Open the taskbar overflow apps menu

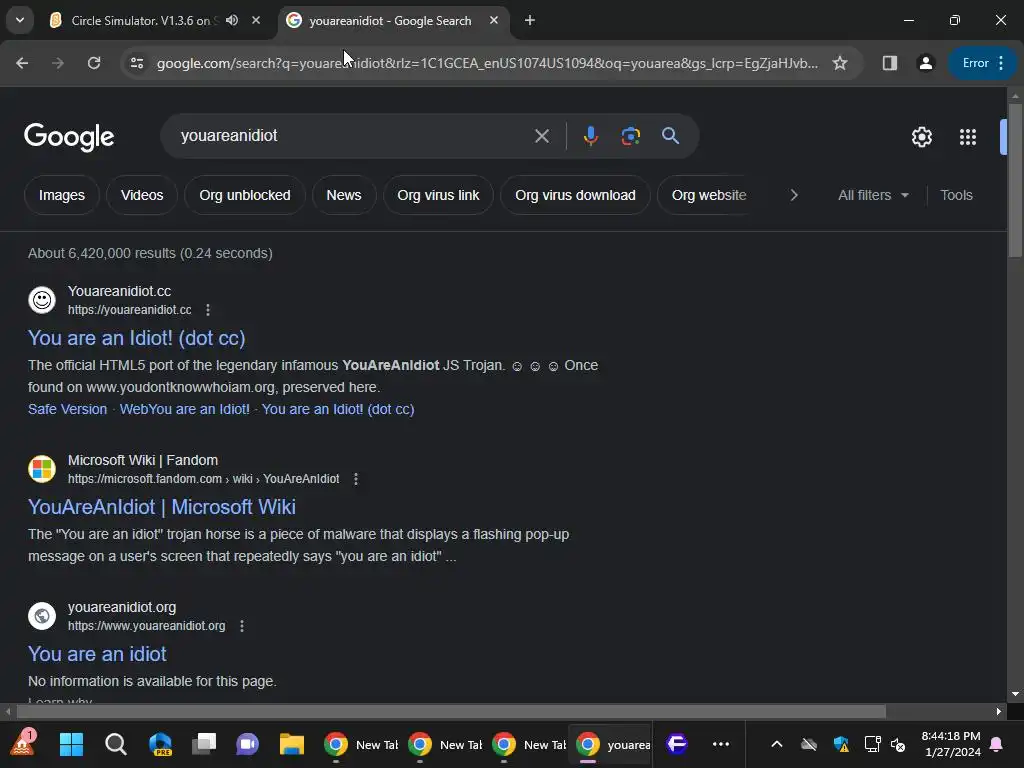[721, 744]
